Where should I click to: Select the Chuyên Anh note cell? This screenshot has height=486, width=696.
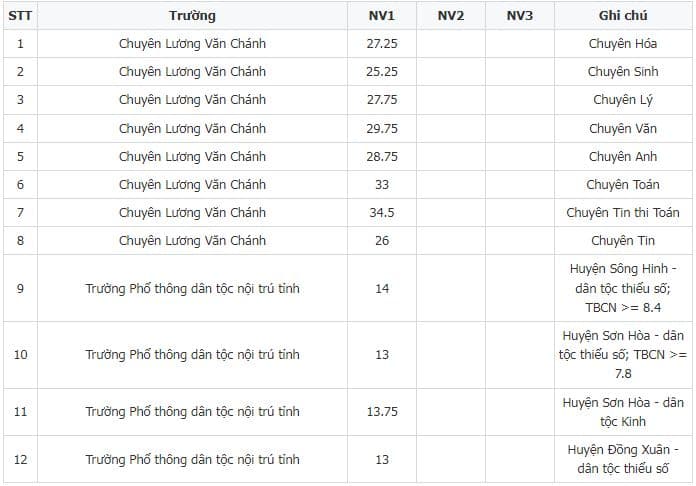click(x=622, y=157)
